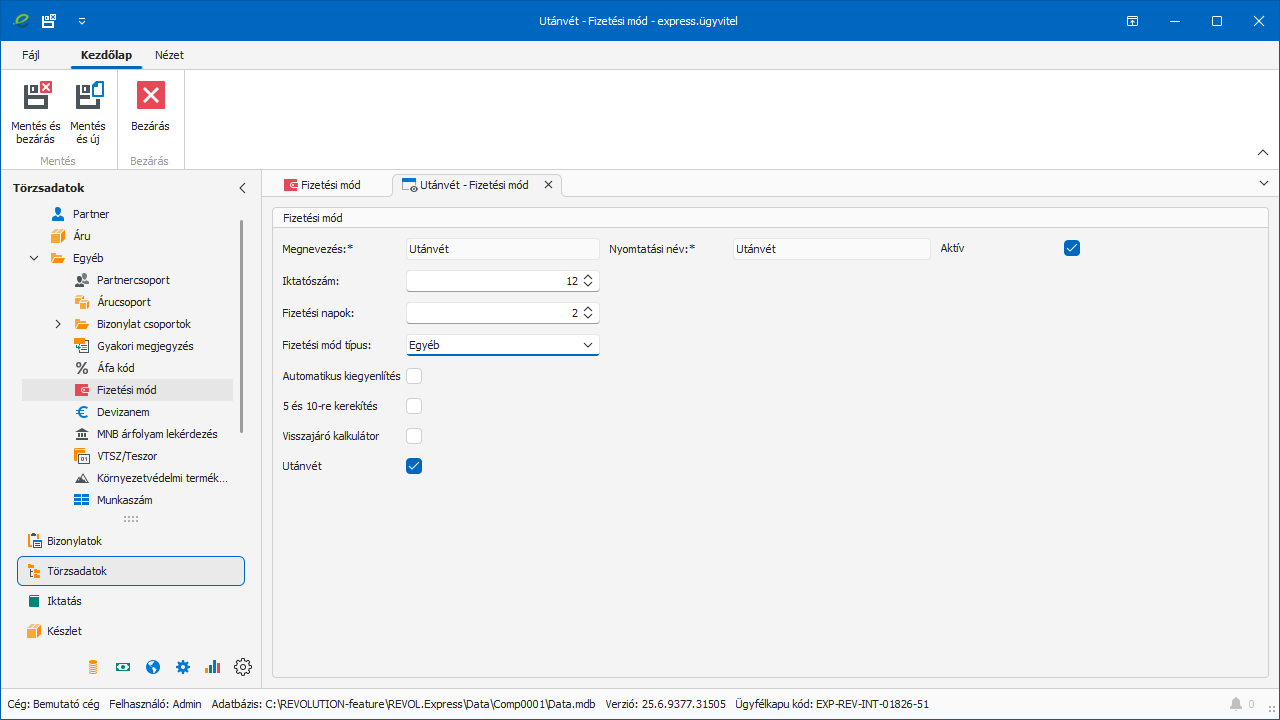Enable Automatikus kiegyenlítés checkbox
This screenshot has width=1280, height=720.
pyautogui.click(x=414, y=376)
